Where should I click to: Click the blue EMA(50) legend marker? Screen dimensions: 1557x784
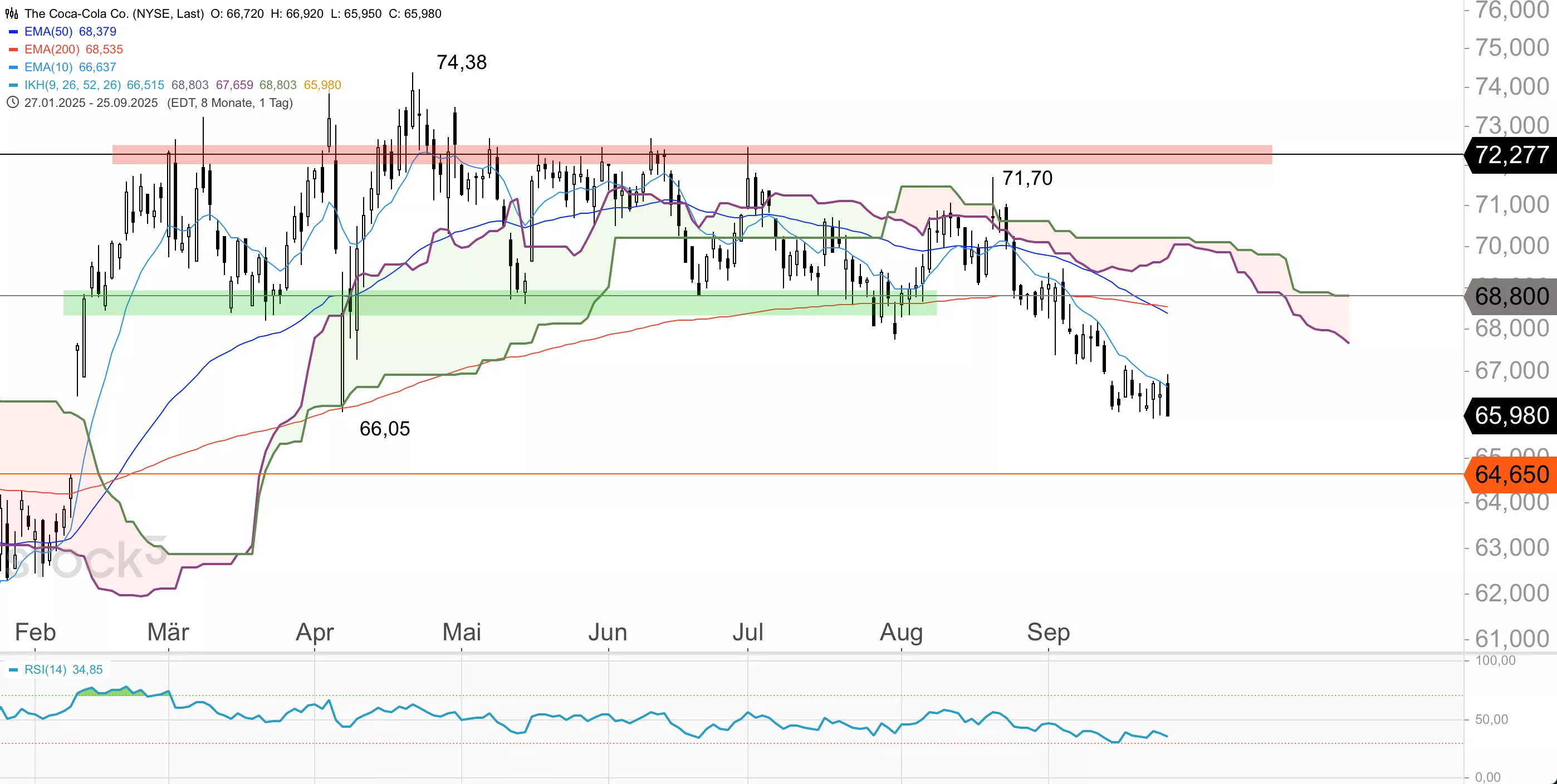pyautogui.click(x=13, y=31)
